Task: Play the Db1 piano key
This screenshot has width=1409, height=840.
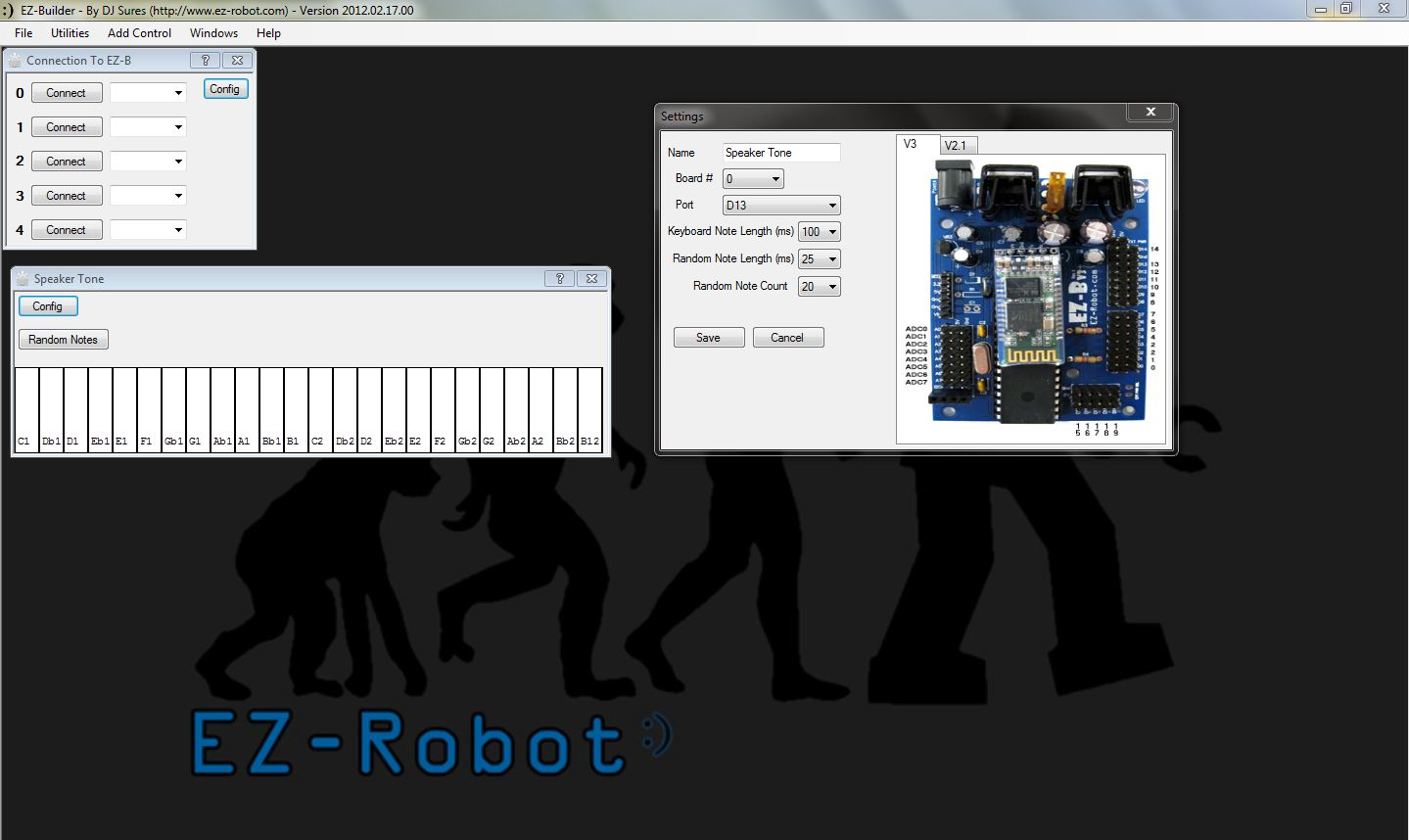Action: click(51, 409)
